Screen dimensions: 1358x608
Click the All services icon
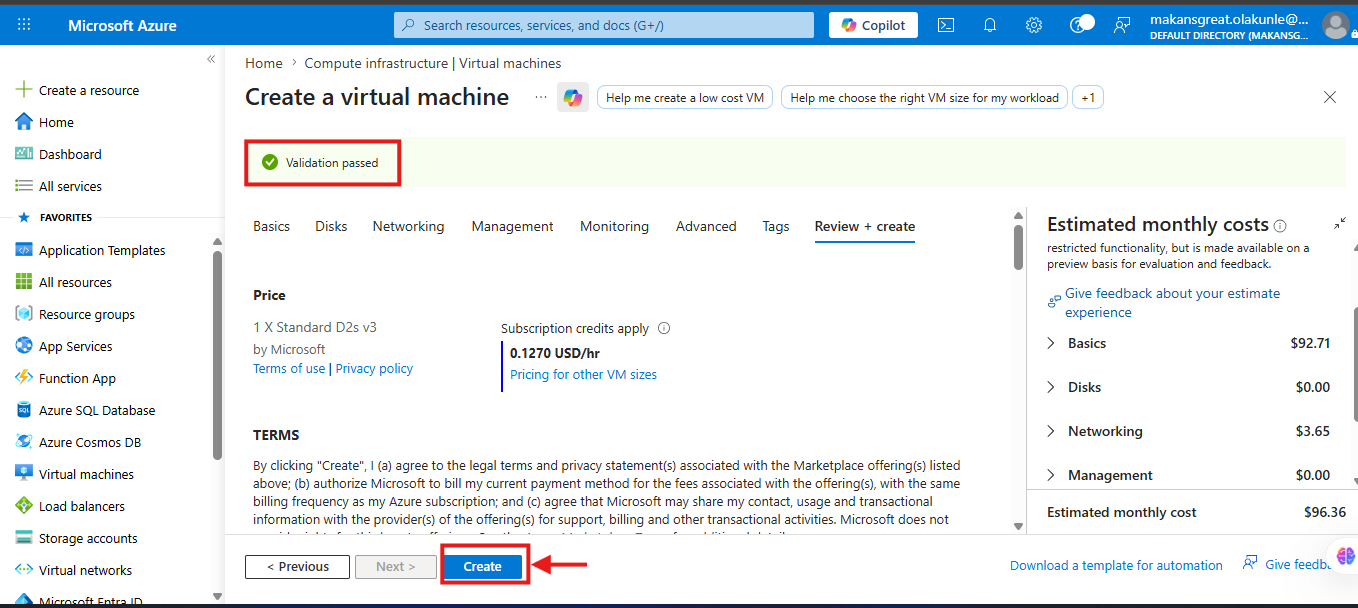coord(24,186)
